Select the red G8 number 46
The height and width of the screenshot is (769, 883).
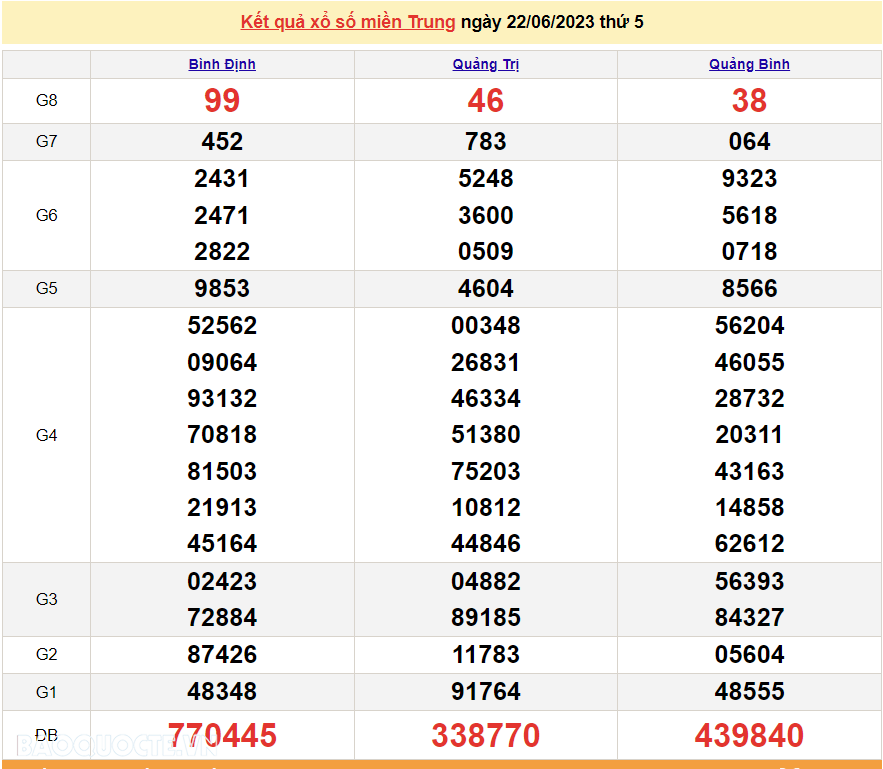click(485, 100)
